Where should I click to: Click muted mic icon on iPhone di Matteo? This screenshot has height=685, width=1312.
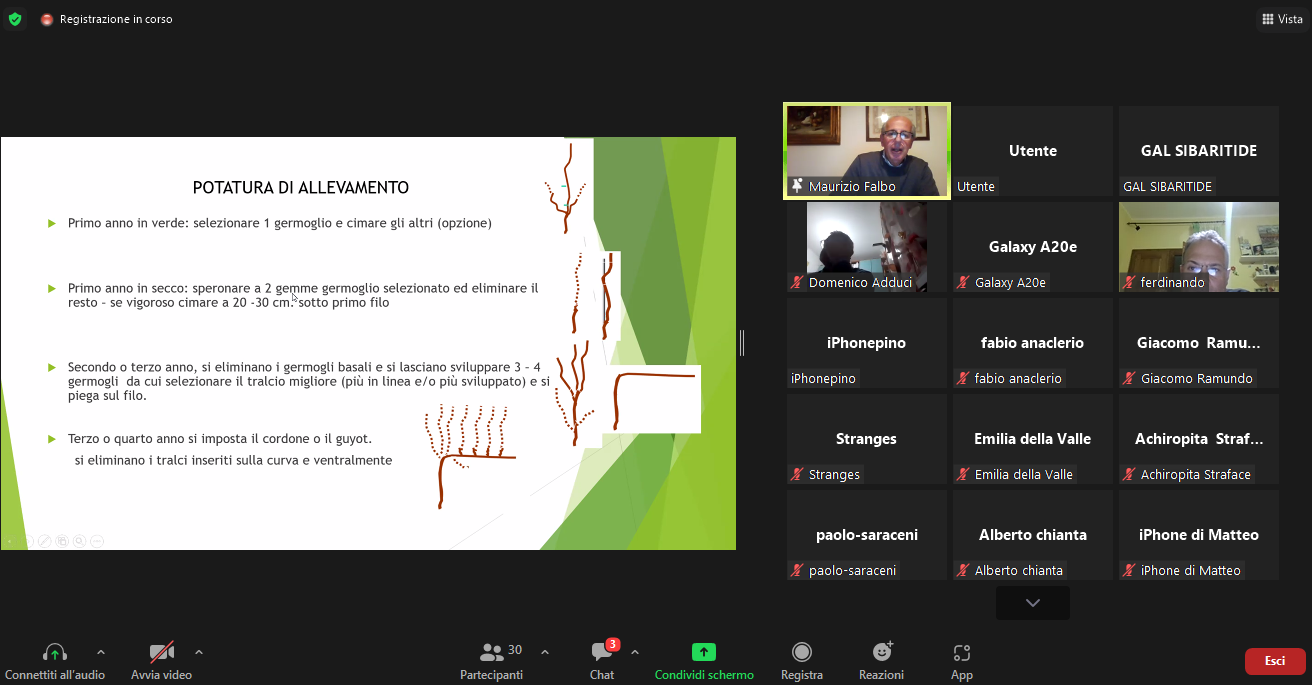click(1130, 571)
